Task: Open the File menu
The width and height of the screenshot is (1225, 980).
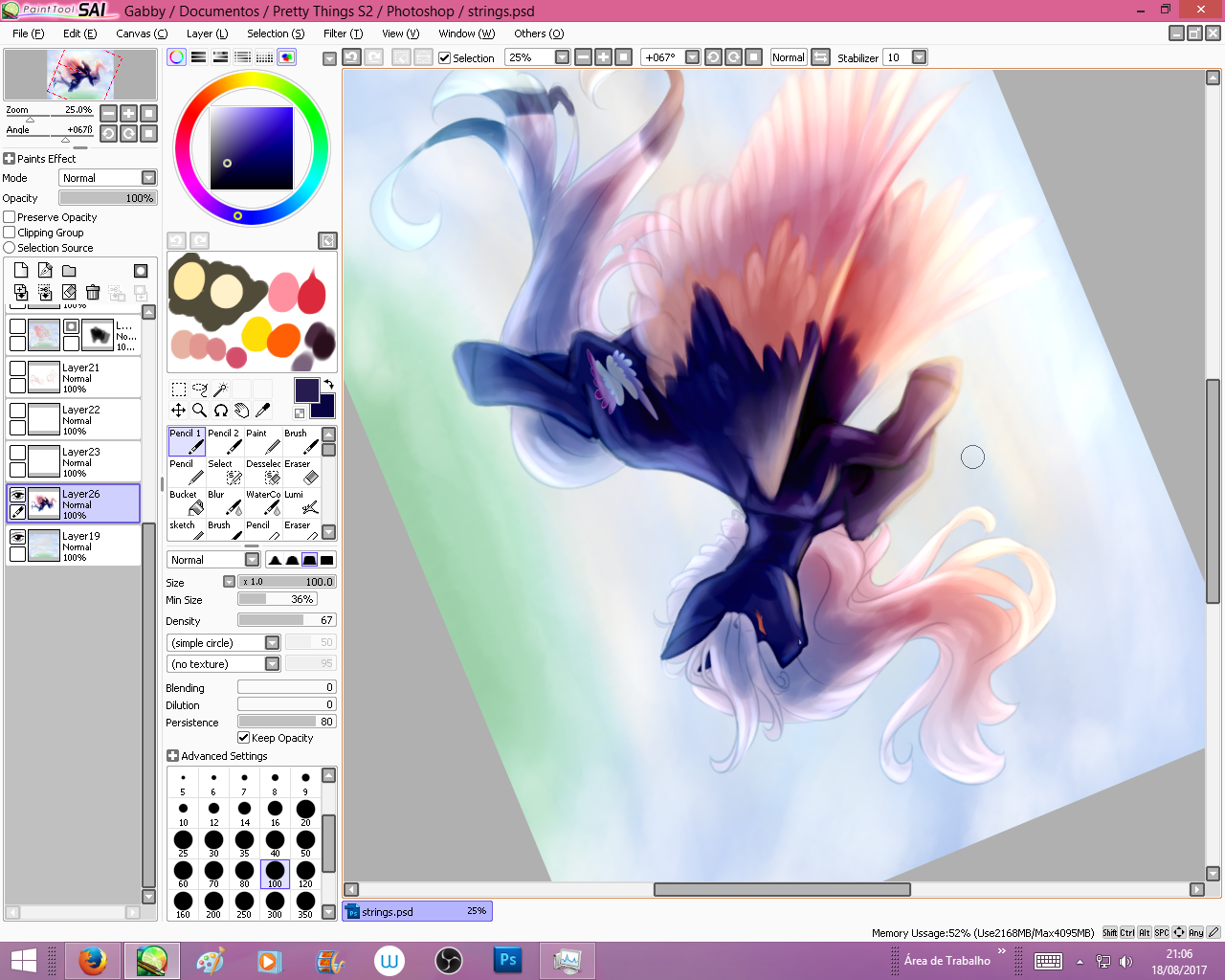Action: click(x=29, y=33)
